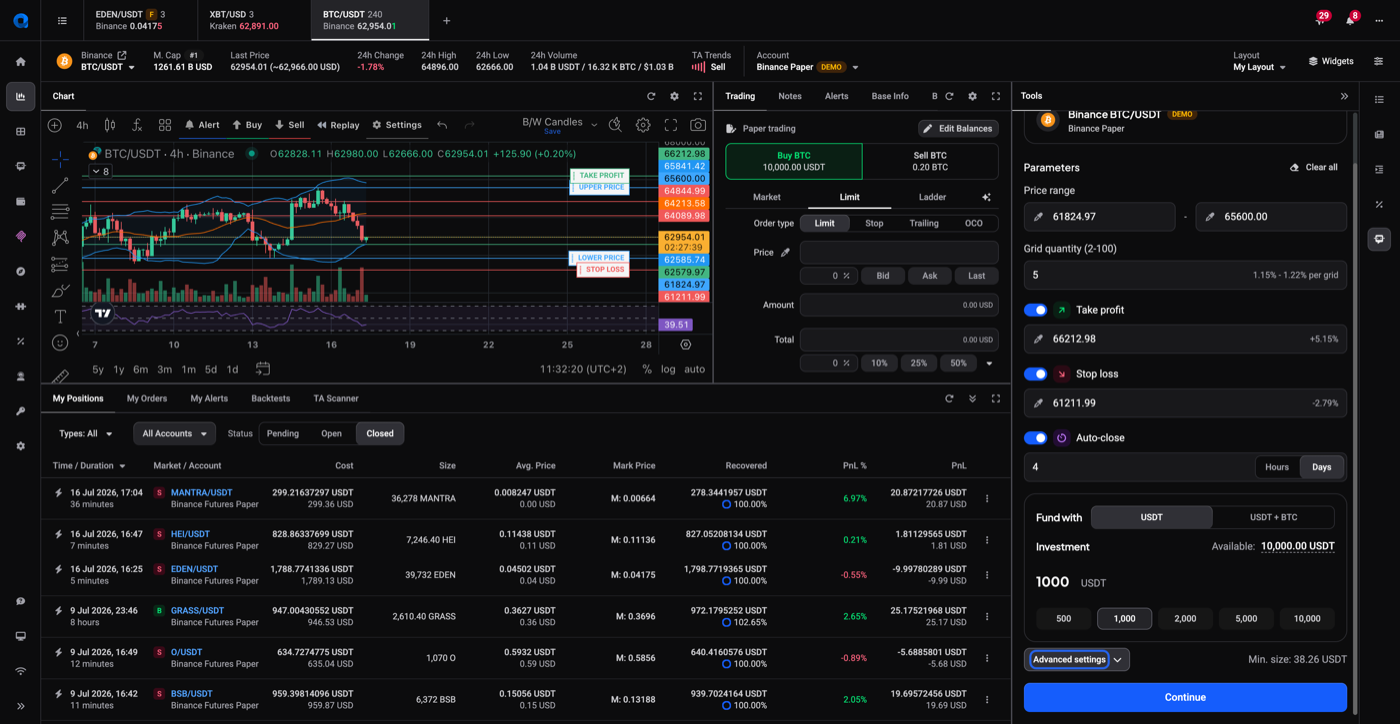This screenshot has width=1400, height=724.
Task: Expand indicators legend showing 8
Action: [100, 172]
